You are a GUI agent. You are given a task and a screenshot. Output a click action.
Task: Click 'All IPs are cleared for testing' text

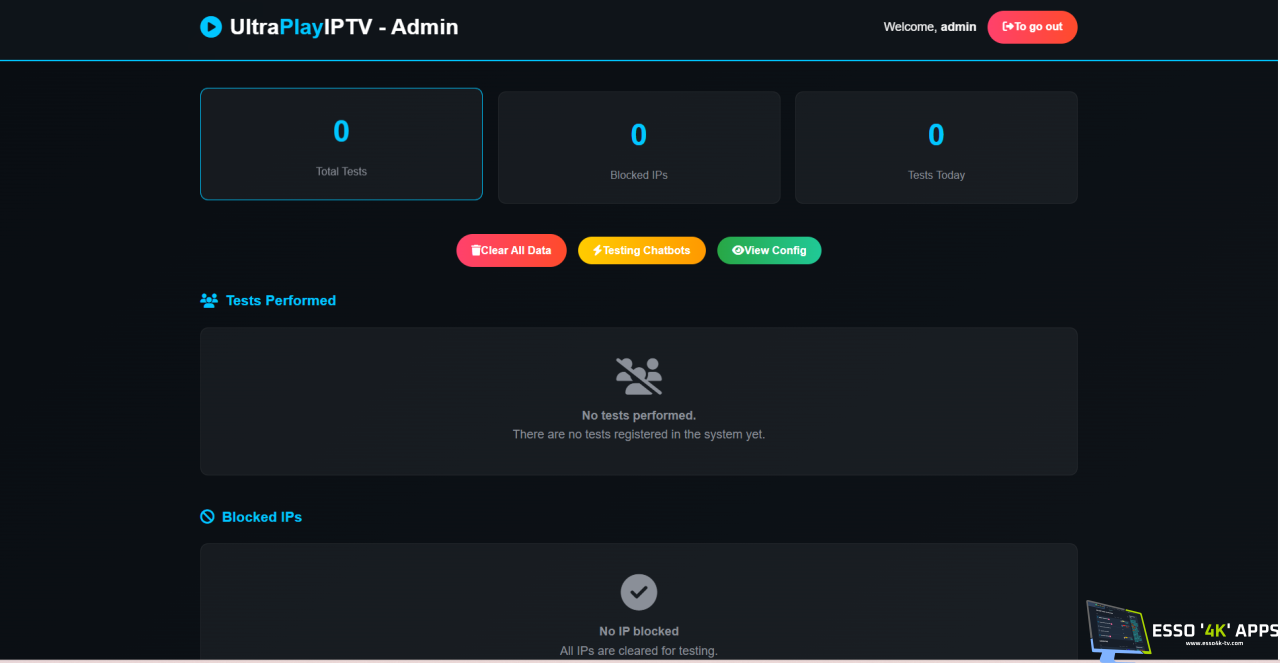pyautogui.click(x=639, y=651)
